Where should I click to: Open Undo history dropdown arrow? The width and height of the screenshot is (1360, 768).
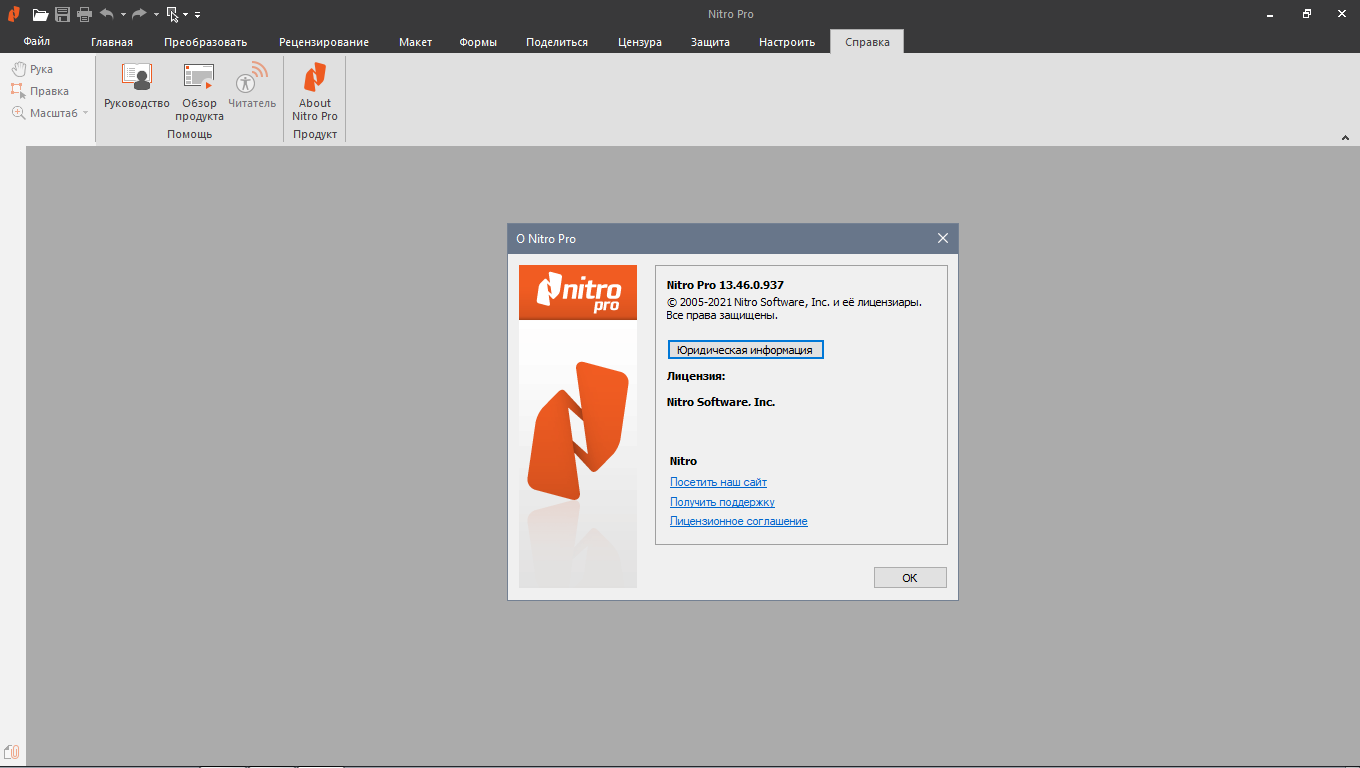pyautogui.click(x=123, y=15)
